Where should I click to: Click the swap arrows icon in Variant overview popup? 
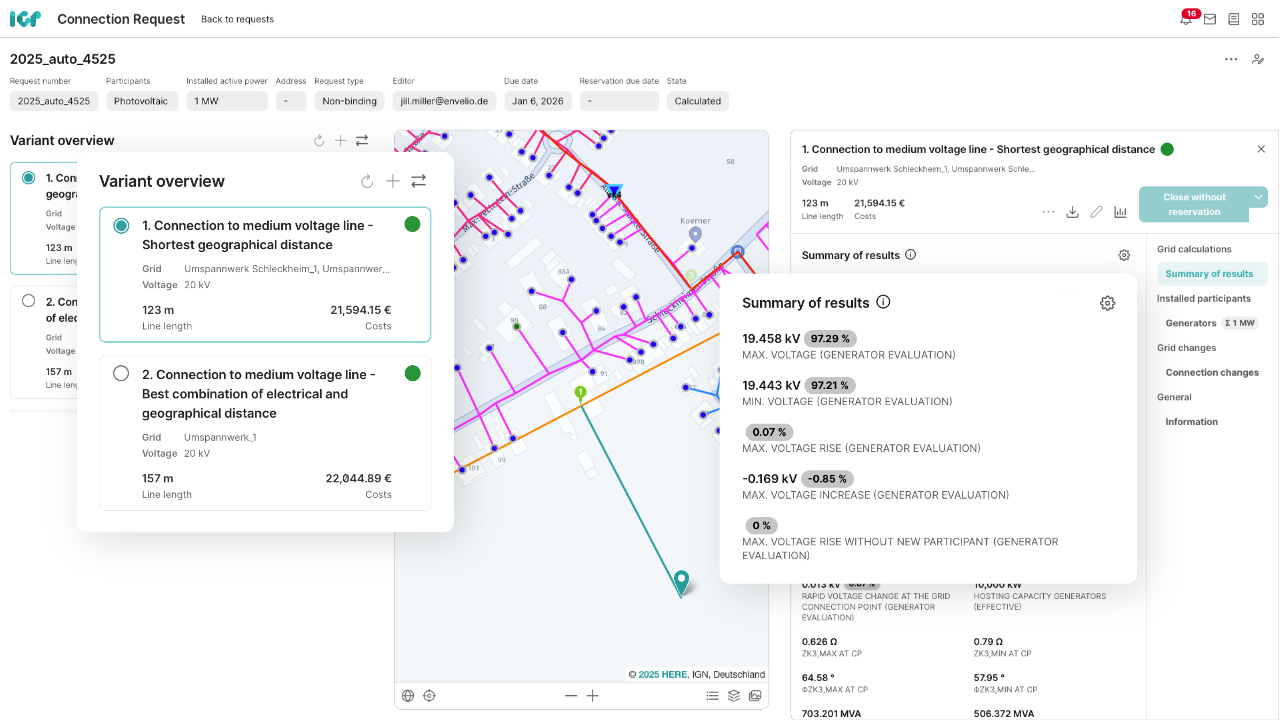pos(419,181)
